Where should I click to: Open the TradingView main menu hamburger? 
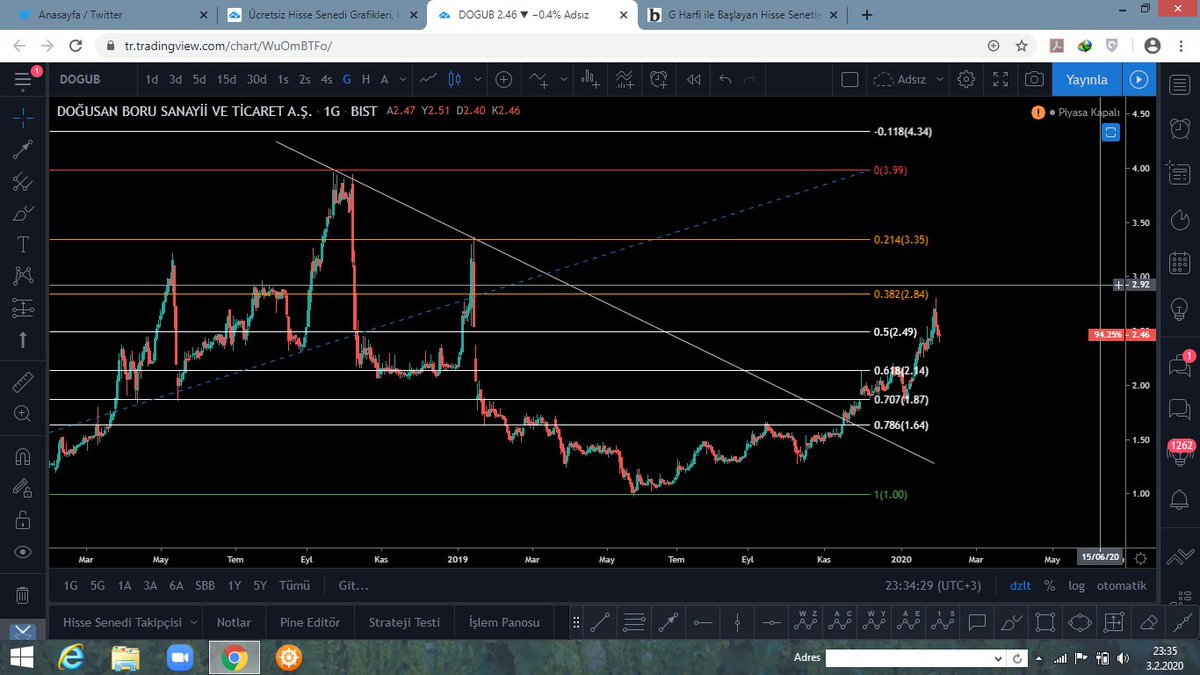tap(22, 79)
